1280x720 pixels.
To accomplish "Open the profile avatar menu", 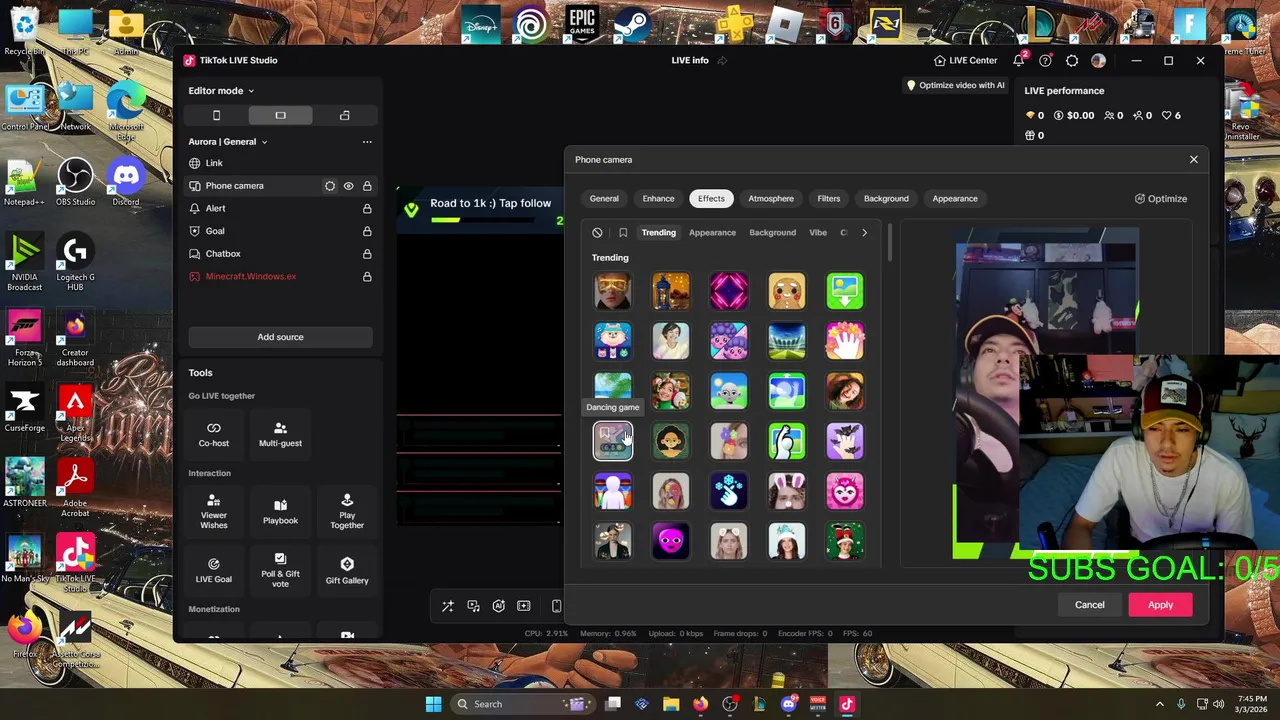I will tap(1098, 60).
